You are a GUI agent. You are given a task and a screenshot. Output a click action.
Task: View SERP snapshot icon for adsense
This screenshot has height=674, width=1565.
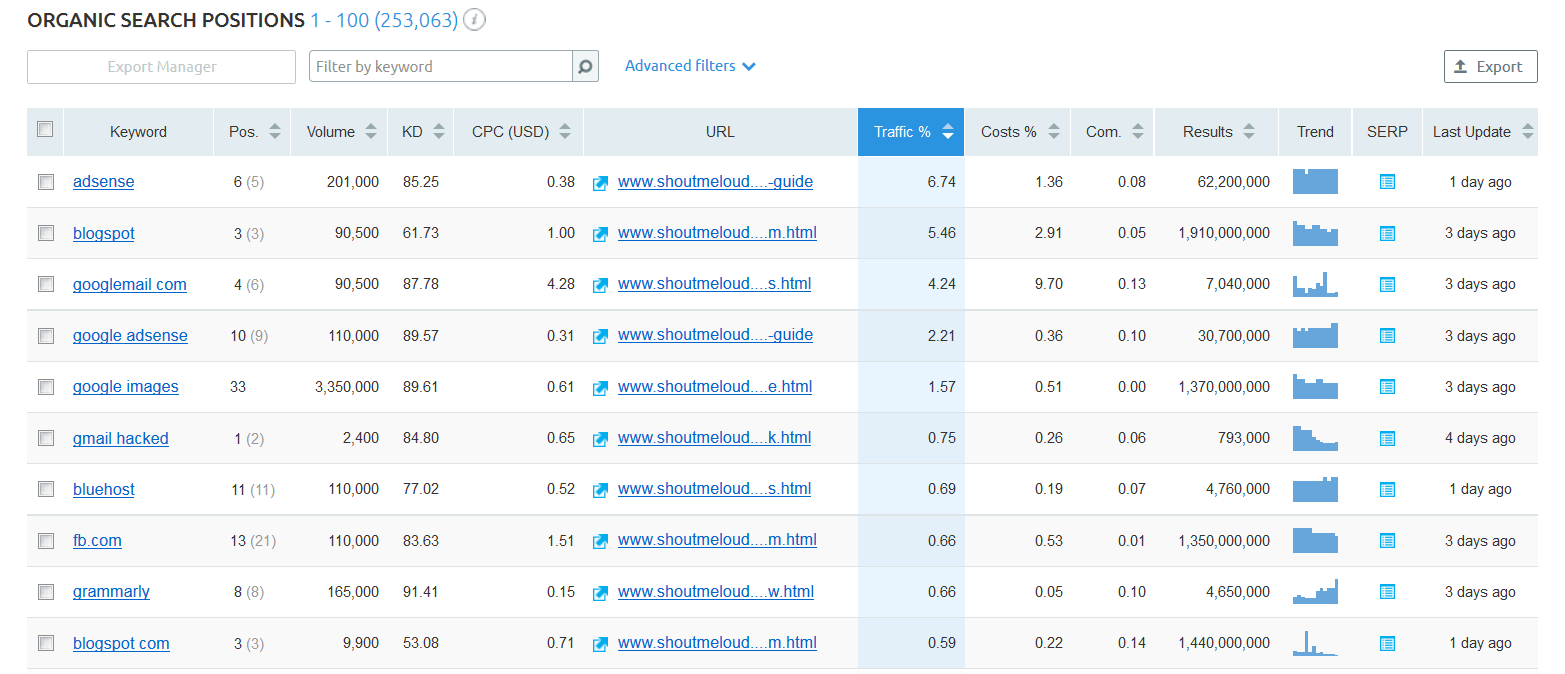pyautogui.click(x=1387, y=182)
